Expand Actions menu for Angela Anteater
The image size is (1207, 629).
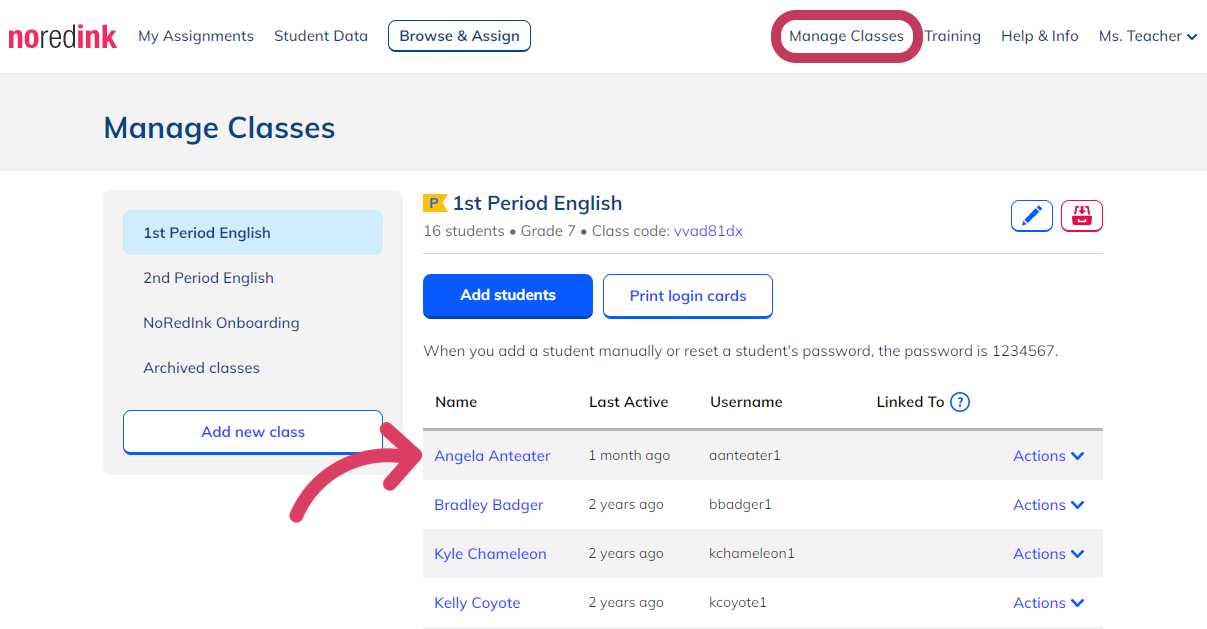[x=1049, y=456]
